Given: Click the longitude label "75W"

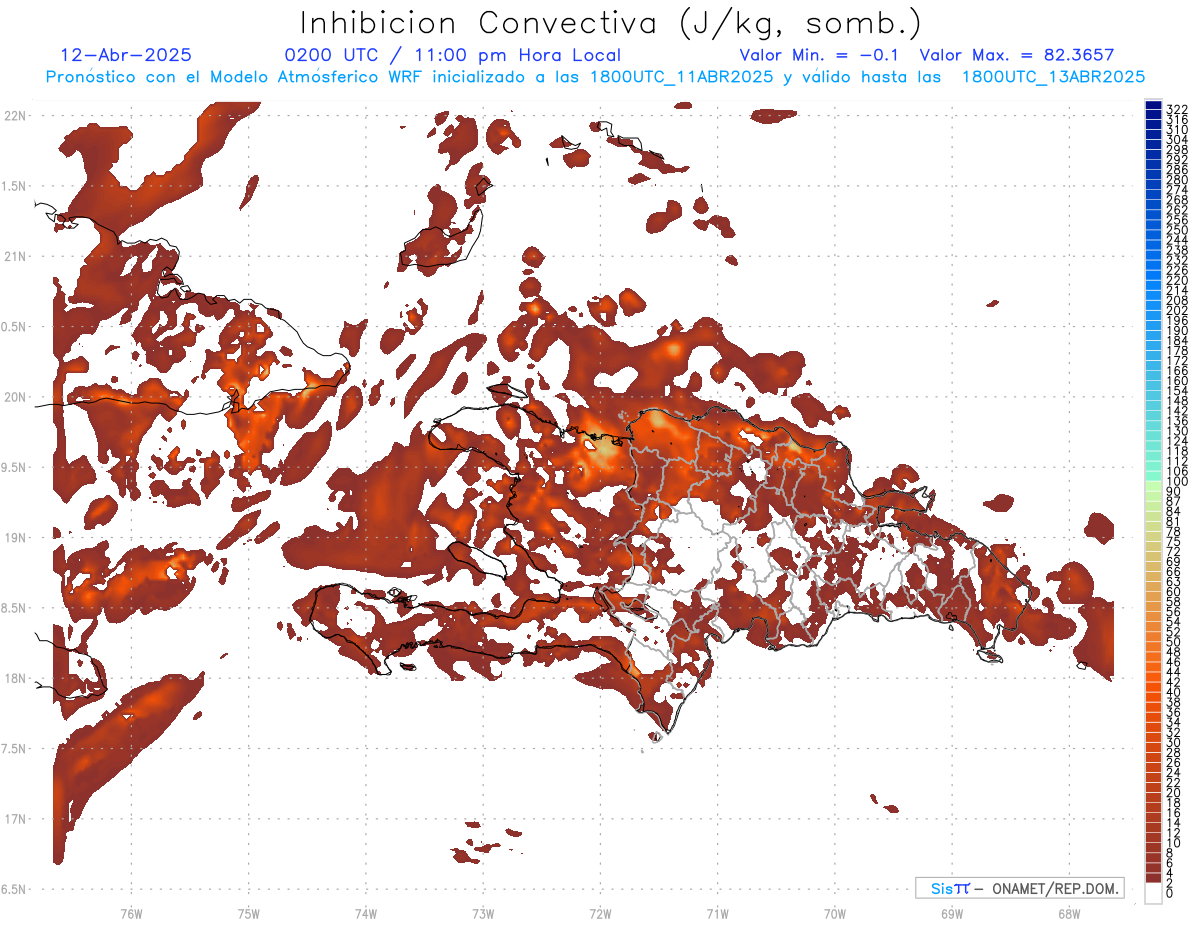Looking at the screenshot, I should click(249, 913).
